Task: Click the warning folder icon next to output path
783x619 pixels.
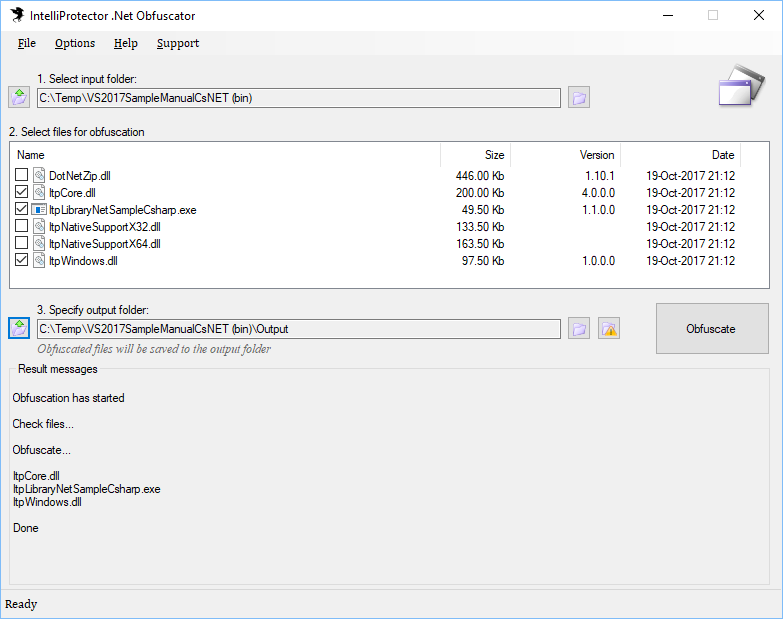Action: (609, 328)
